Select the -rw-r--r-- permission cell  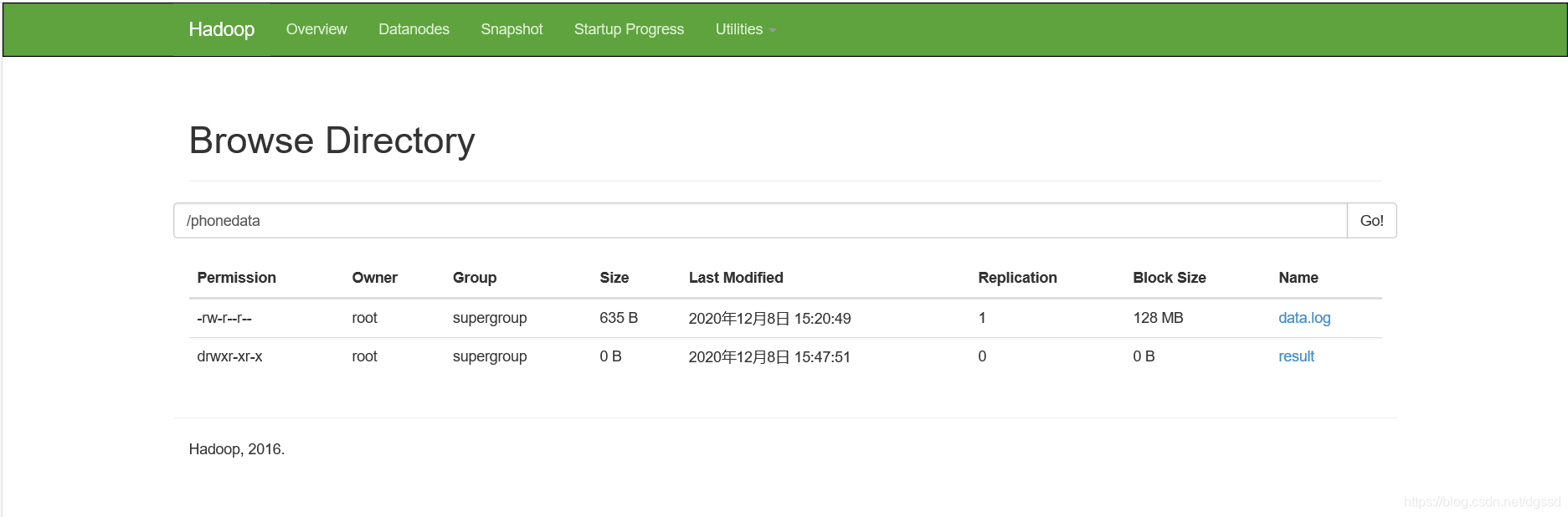coord(224,318)
